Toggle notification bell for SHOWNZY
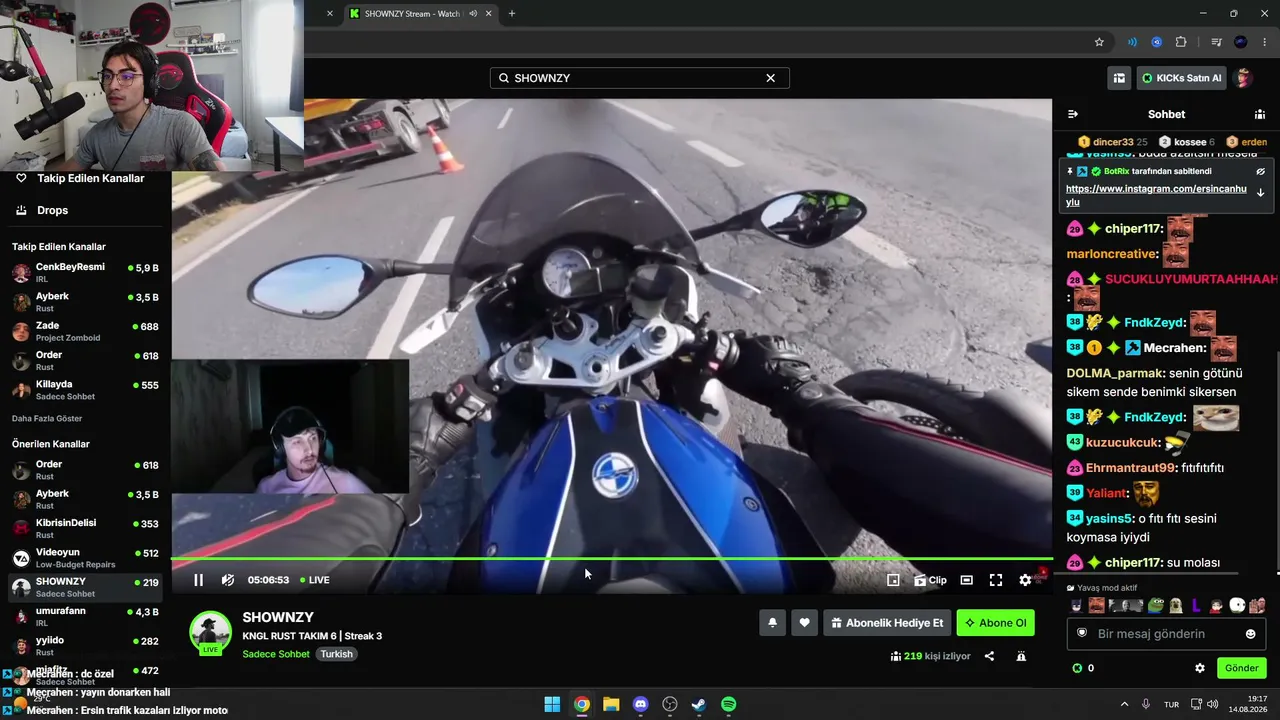This screenshot has width=1280, height=720. click(772, 623)
